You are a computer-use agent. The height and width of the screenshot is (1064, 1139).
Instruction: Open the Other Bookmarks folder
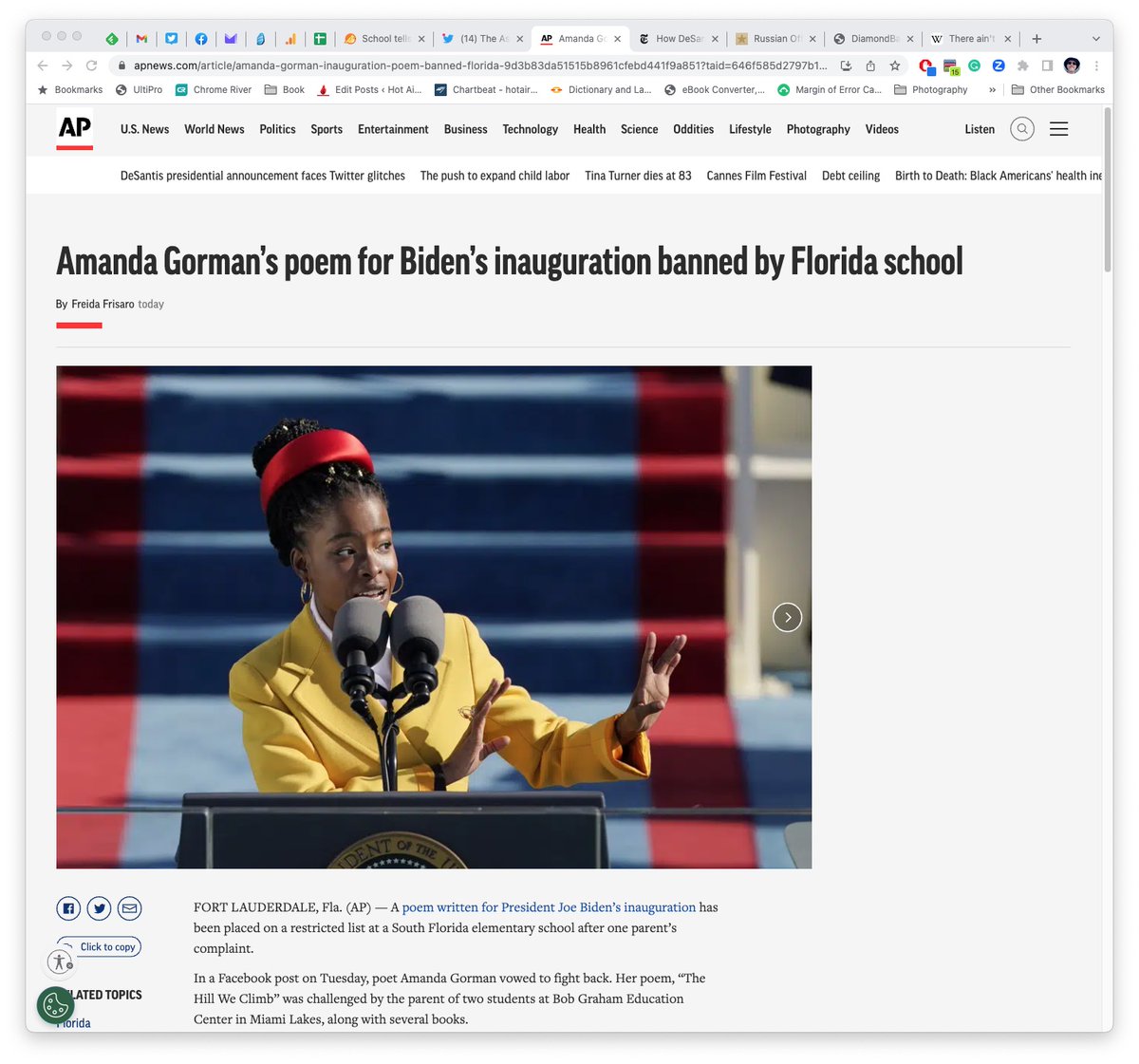(1058, 90)
